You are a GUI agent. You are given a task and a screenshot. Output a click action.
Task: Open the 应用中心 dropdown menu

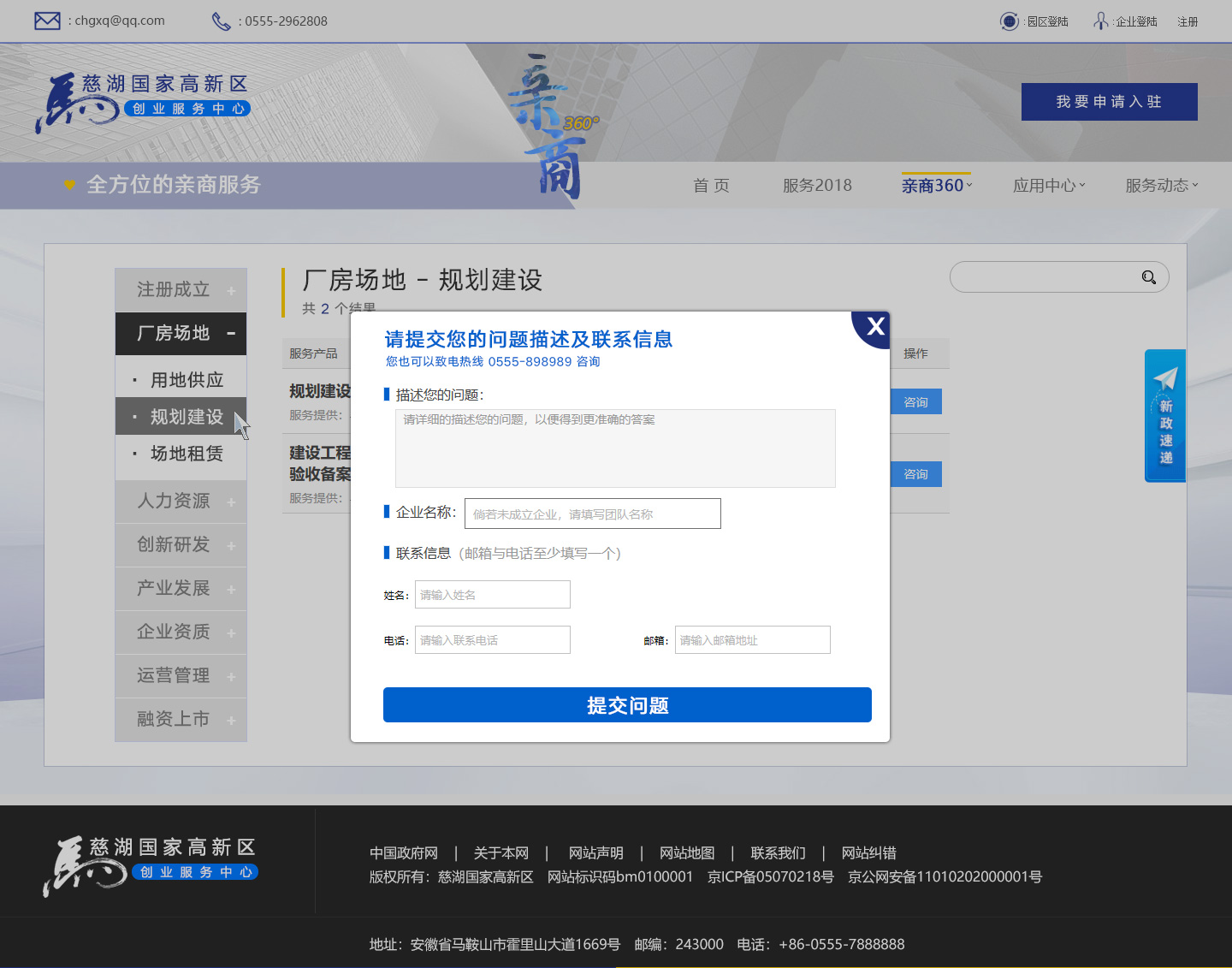click(1049, 186)
